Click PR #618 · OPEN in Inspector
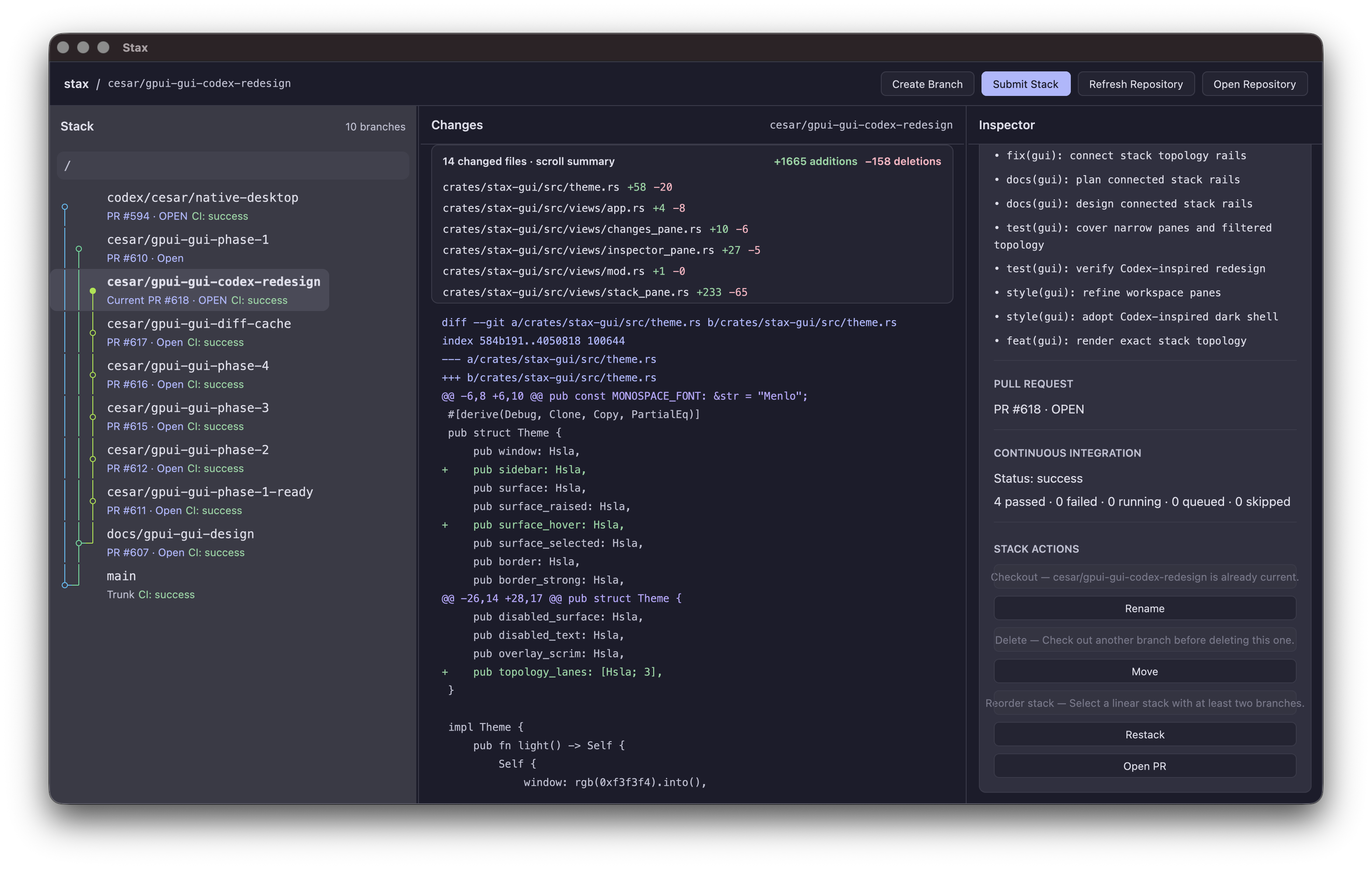This screenshot has width=1372, height=869. tap(1039, 410)
